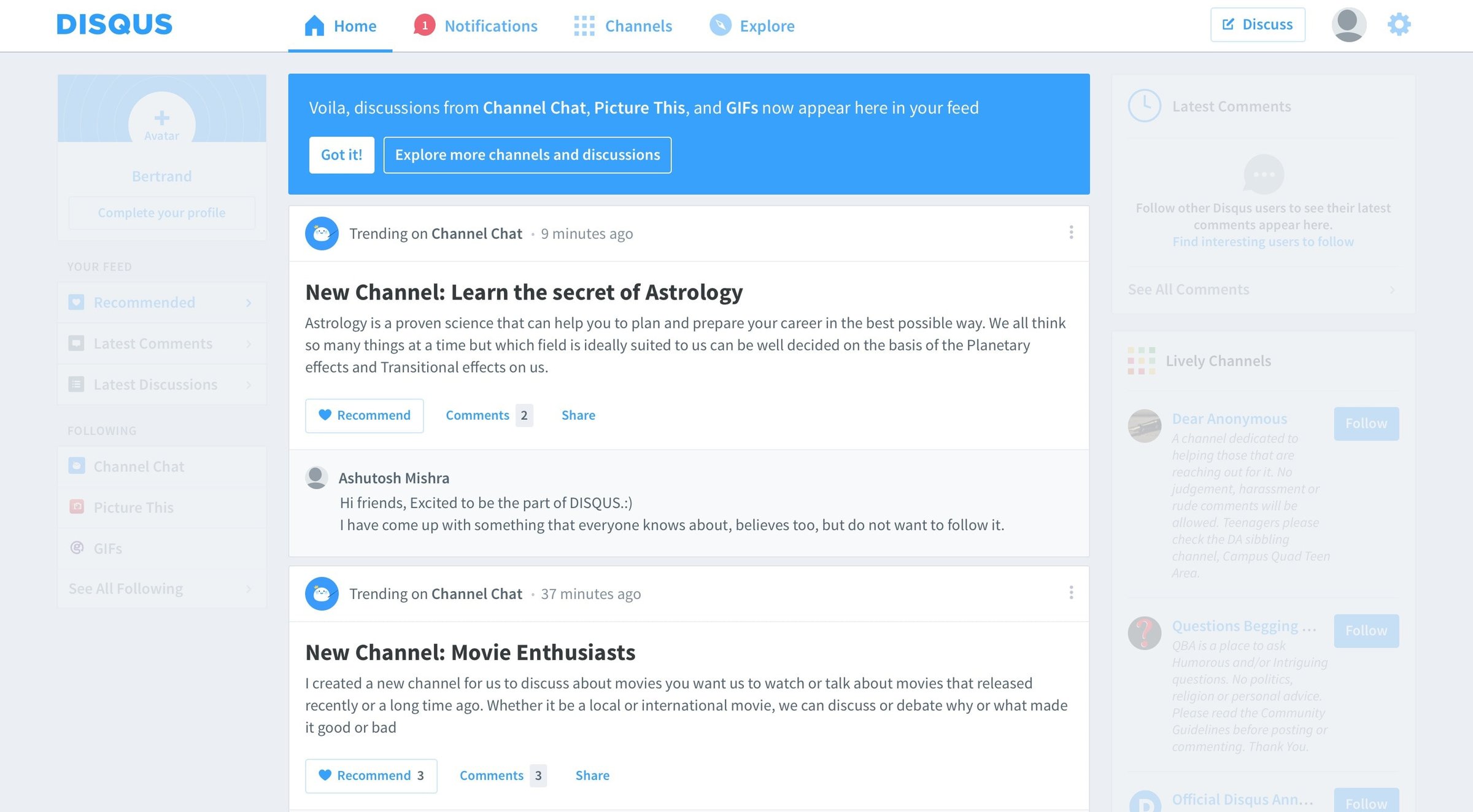
Task: Open New Channel: Learn the secret of Astrology
Action: point(524,292)
